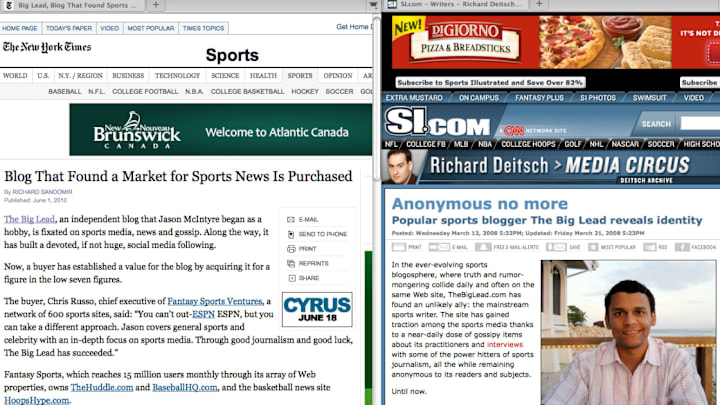Click the Print printer icon in NYT tools
The width and height of the screenshot is (720, 405).
[x=291, y=249]
